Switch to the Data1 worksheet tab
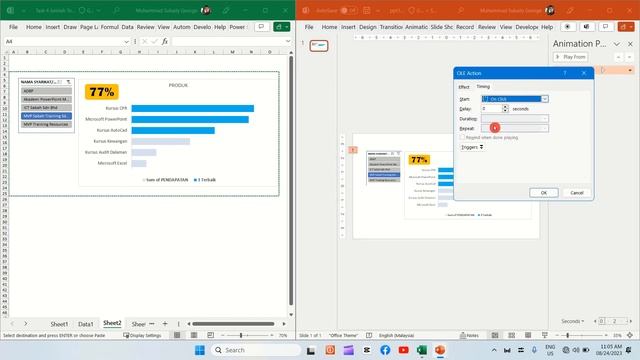 (x=86, y=324)
